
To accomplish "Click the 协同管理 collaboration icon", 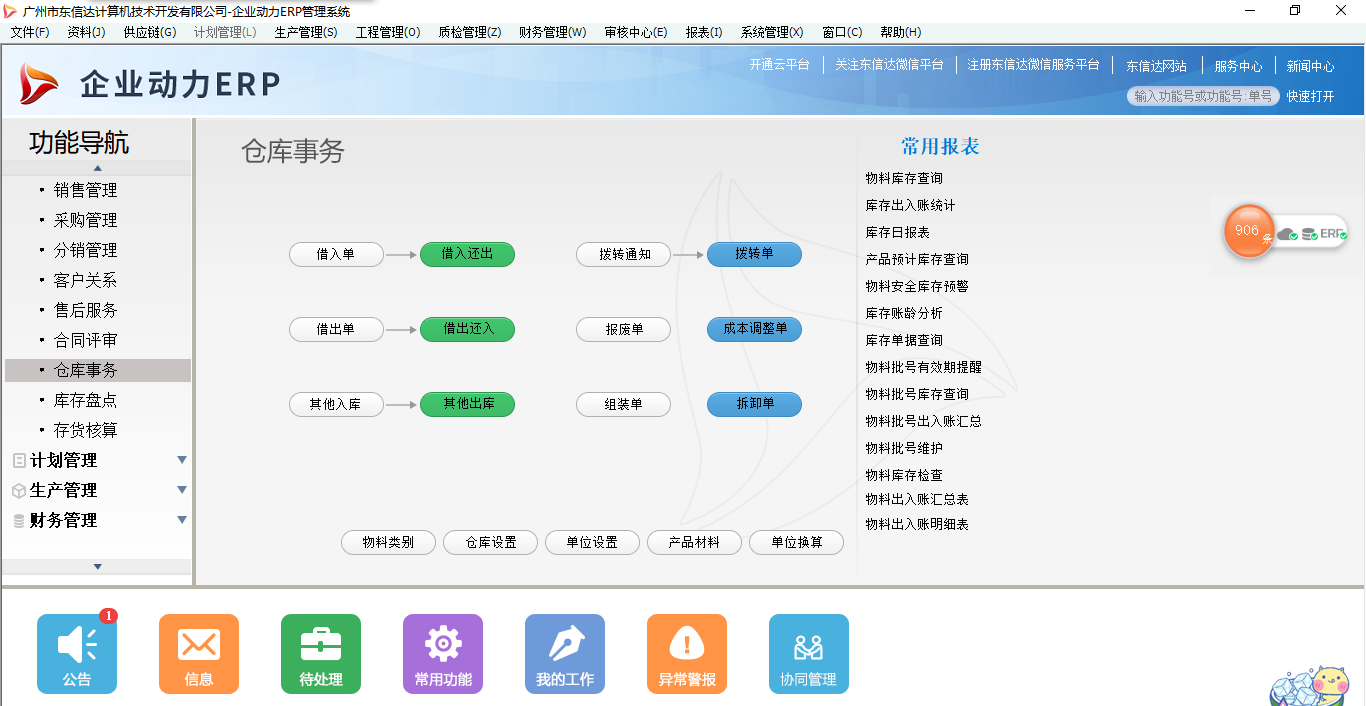I will pos(808,653).
